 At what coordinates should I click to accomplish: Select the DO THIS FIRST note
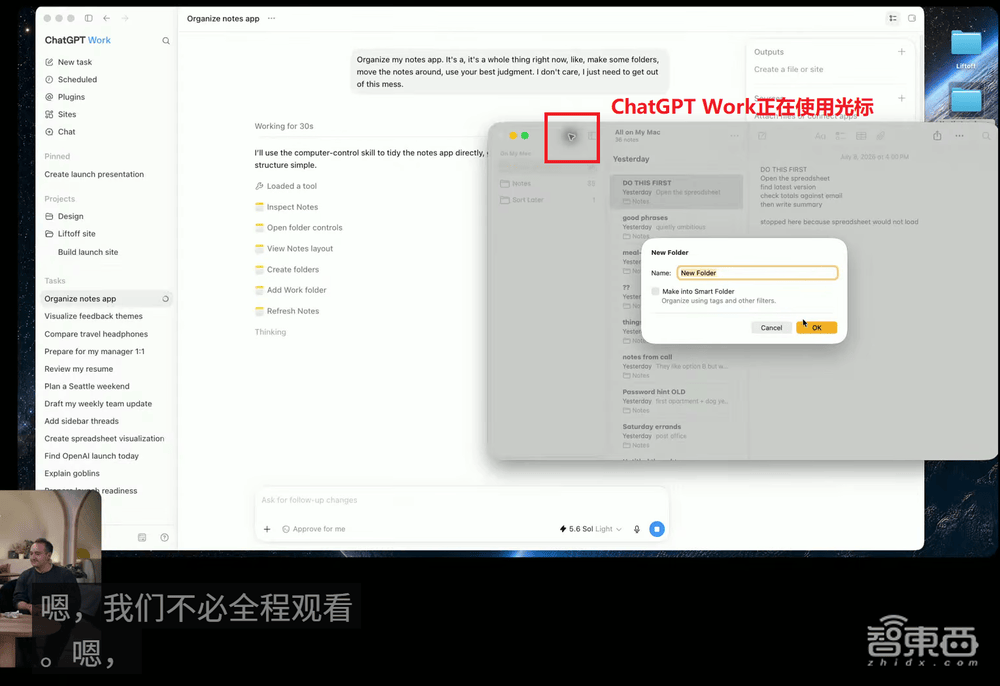[x=677, y=192]
